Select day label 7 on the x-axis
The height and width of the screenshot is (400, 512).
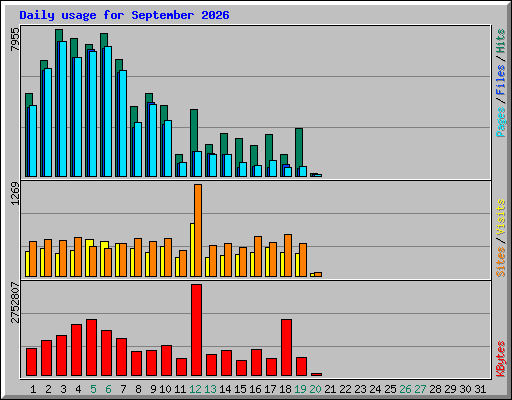point(123,389)
